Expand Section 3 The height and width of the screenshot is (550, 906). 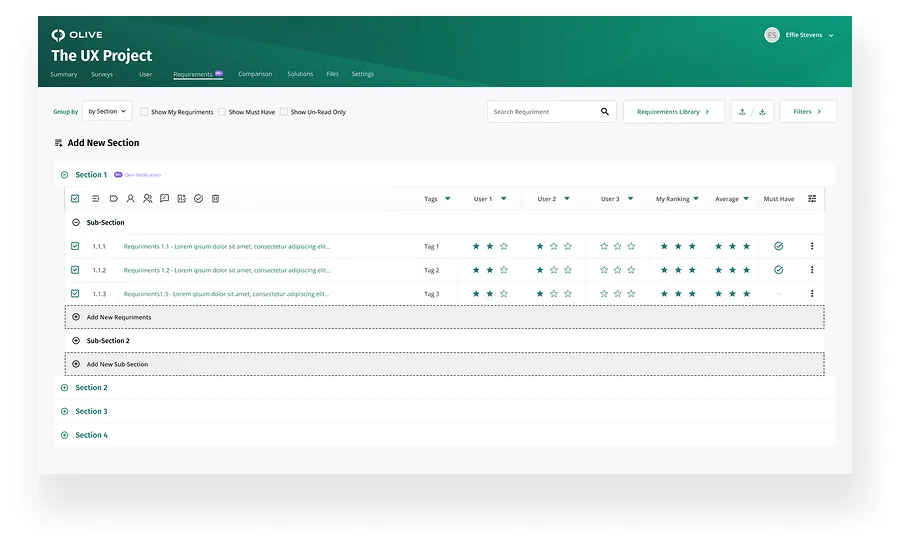coord(65,411)
